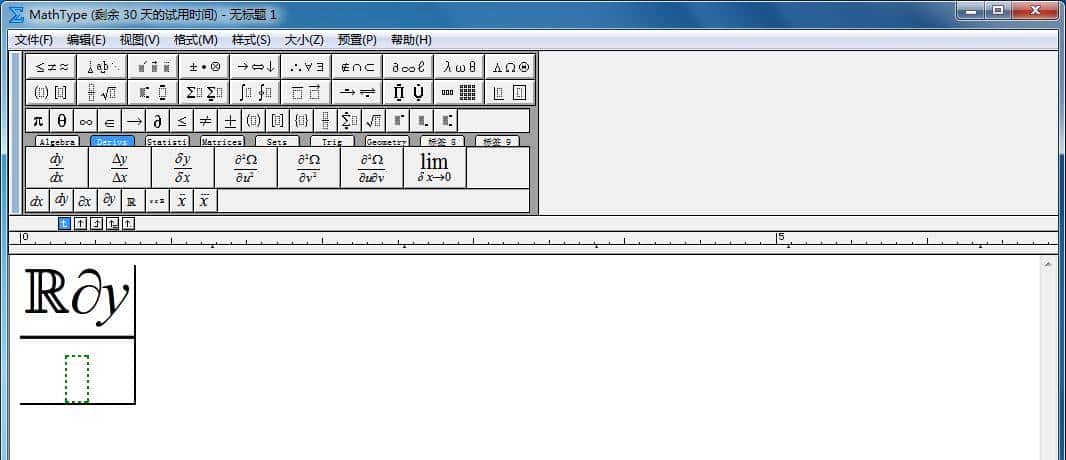Open the lowercase Greek letters palette
The height and width of the screenshot is (460, 1066).
[x=459, y=67]
